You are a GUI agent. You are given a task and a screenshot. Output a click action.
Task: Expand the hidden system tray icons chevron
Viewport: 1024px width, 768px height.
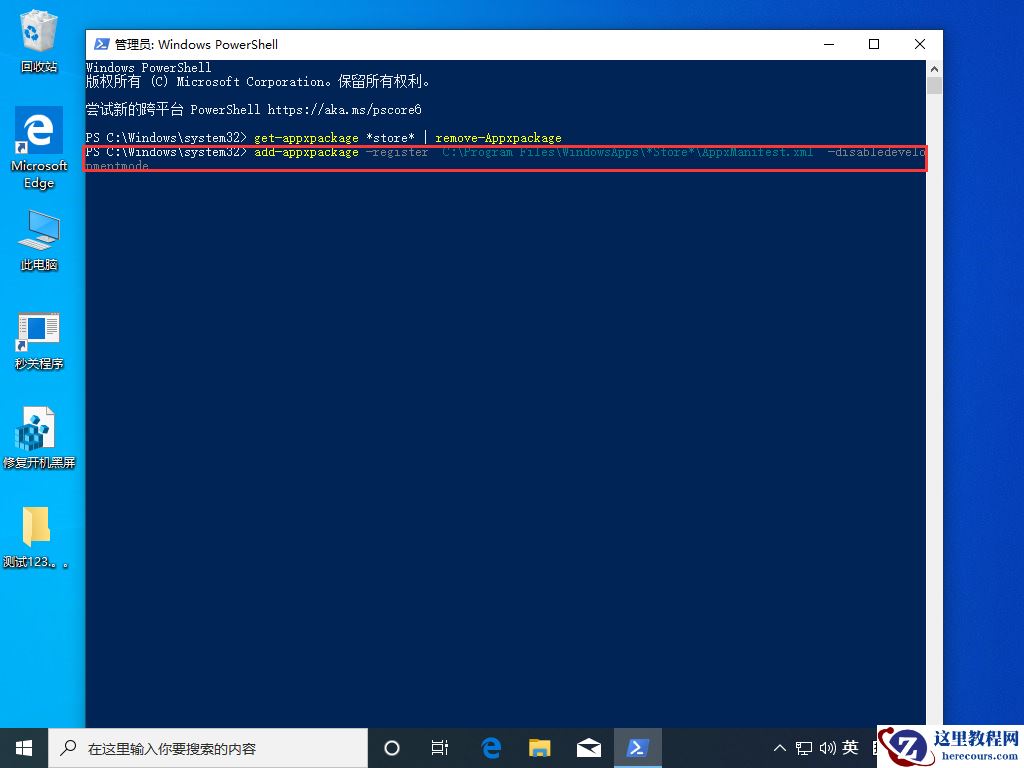tap(780, 748)
